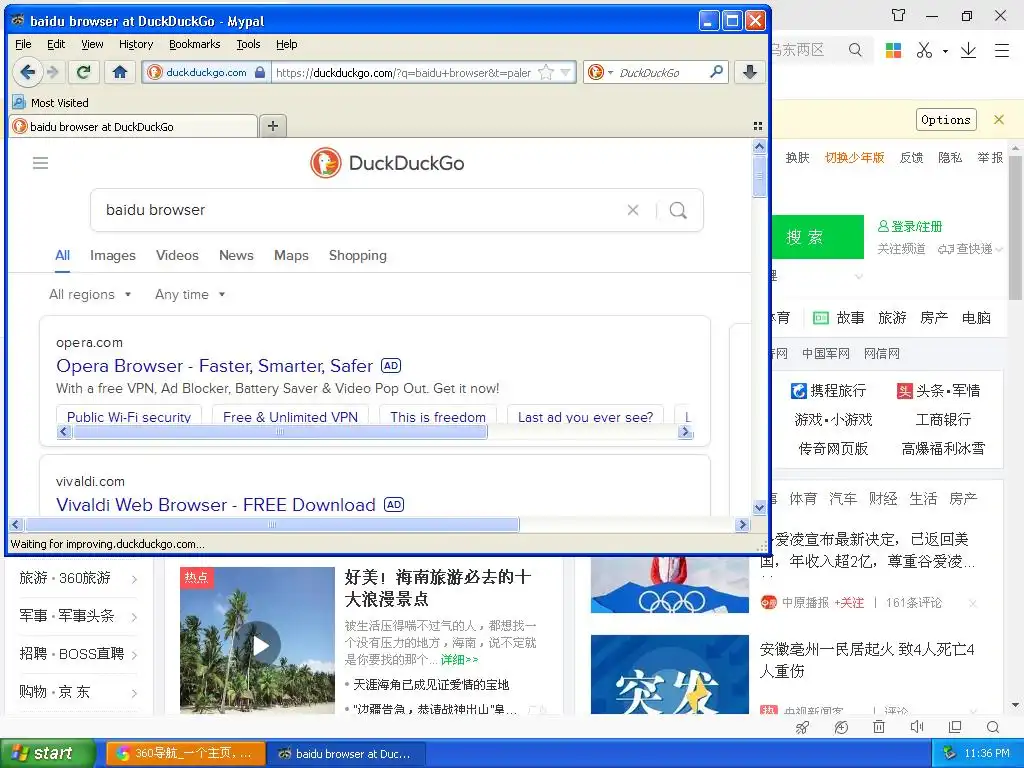Open URL bar history dropdown arrow

(566, 72)
